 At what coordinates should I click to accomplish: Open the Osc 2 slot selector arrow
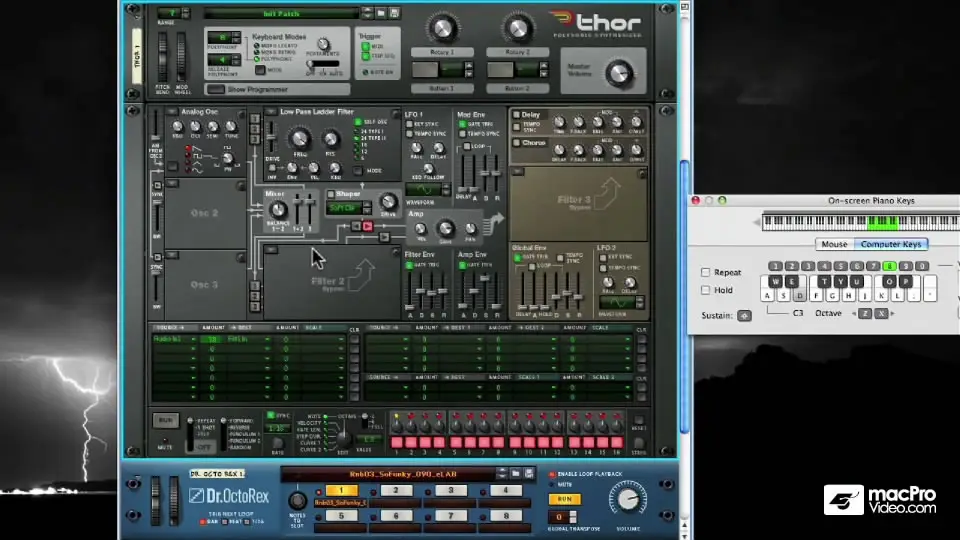[x=173, y=183]
